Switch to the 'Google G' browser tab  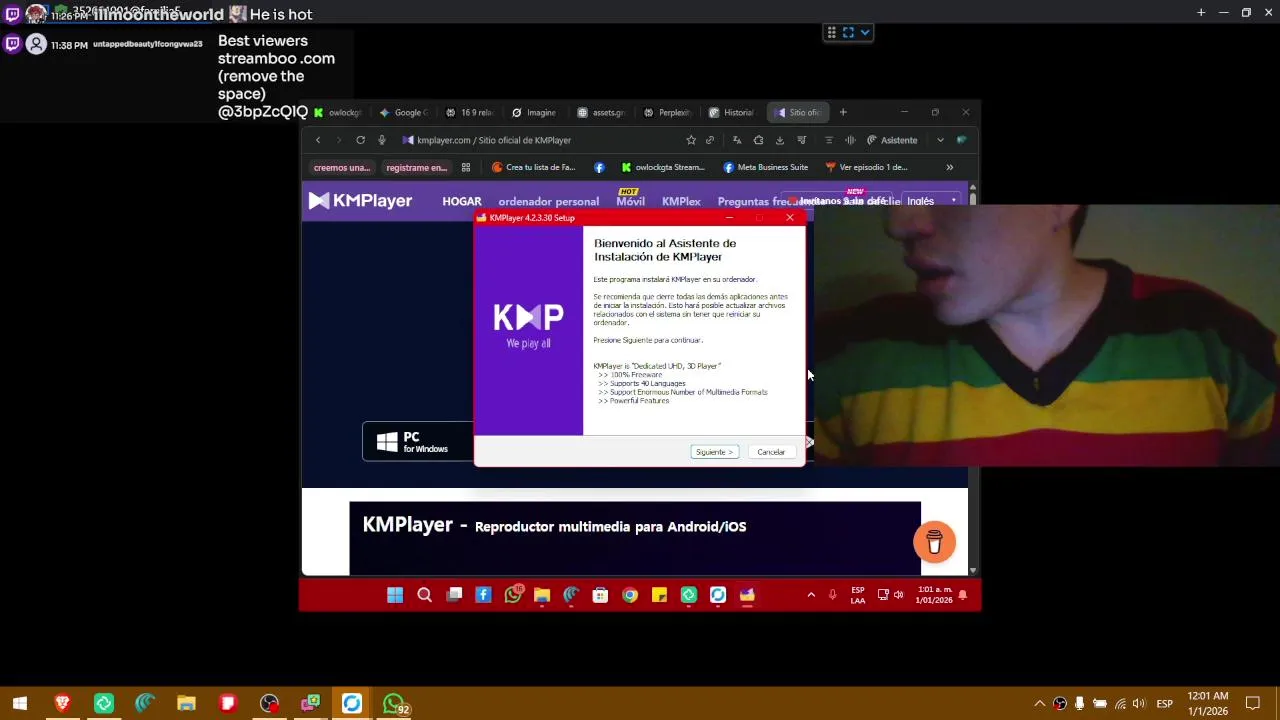pos(404,113)
